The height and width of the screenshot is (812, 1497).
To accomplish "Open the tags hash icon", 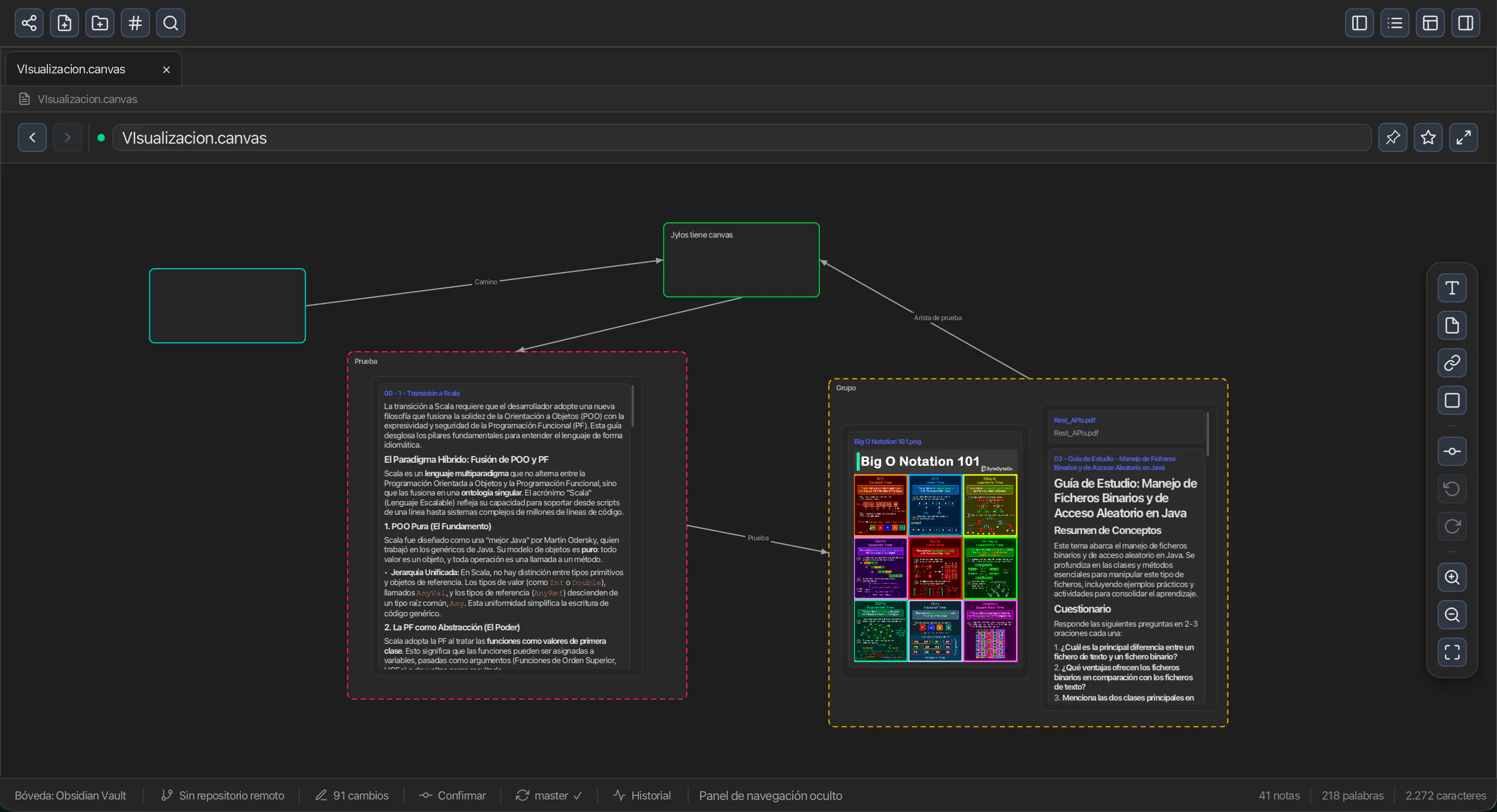I will 135,23.
